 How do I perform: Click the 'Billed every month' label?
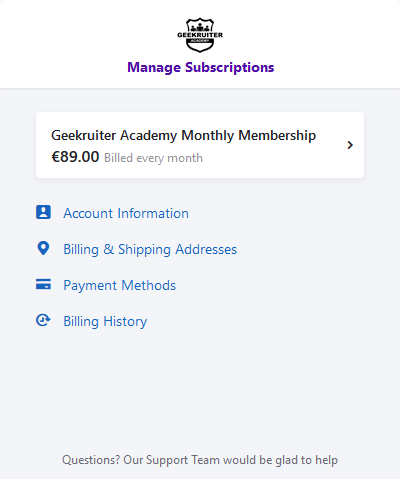click(x=153, y=158)
